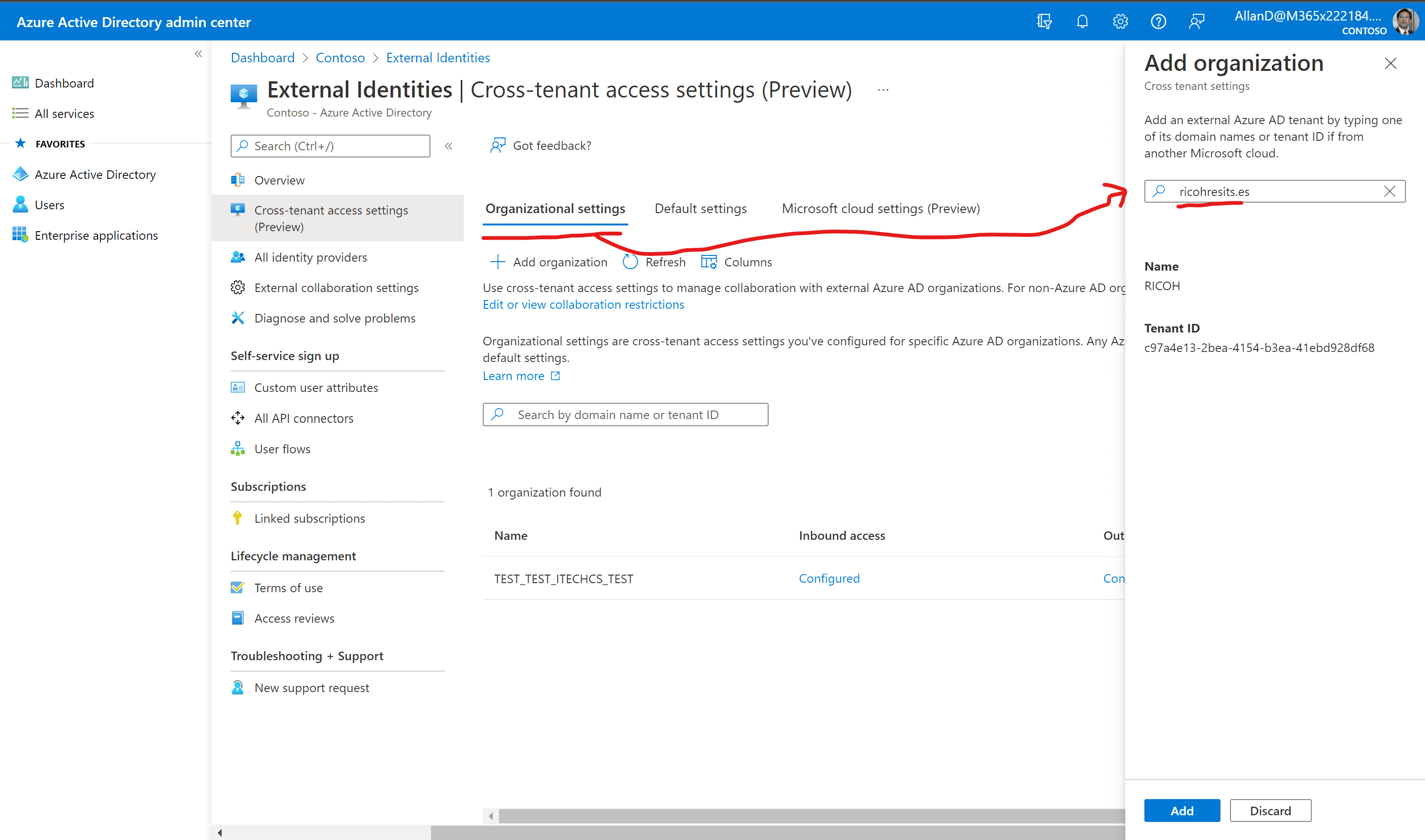The image size is (1425, 840).
Task: Click Search by domain name or tenant ID field
Action: [625, 415]
